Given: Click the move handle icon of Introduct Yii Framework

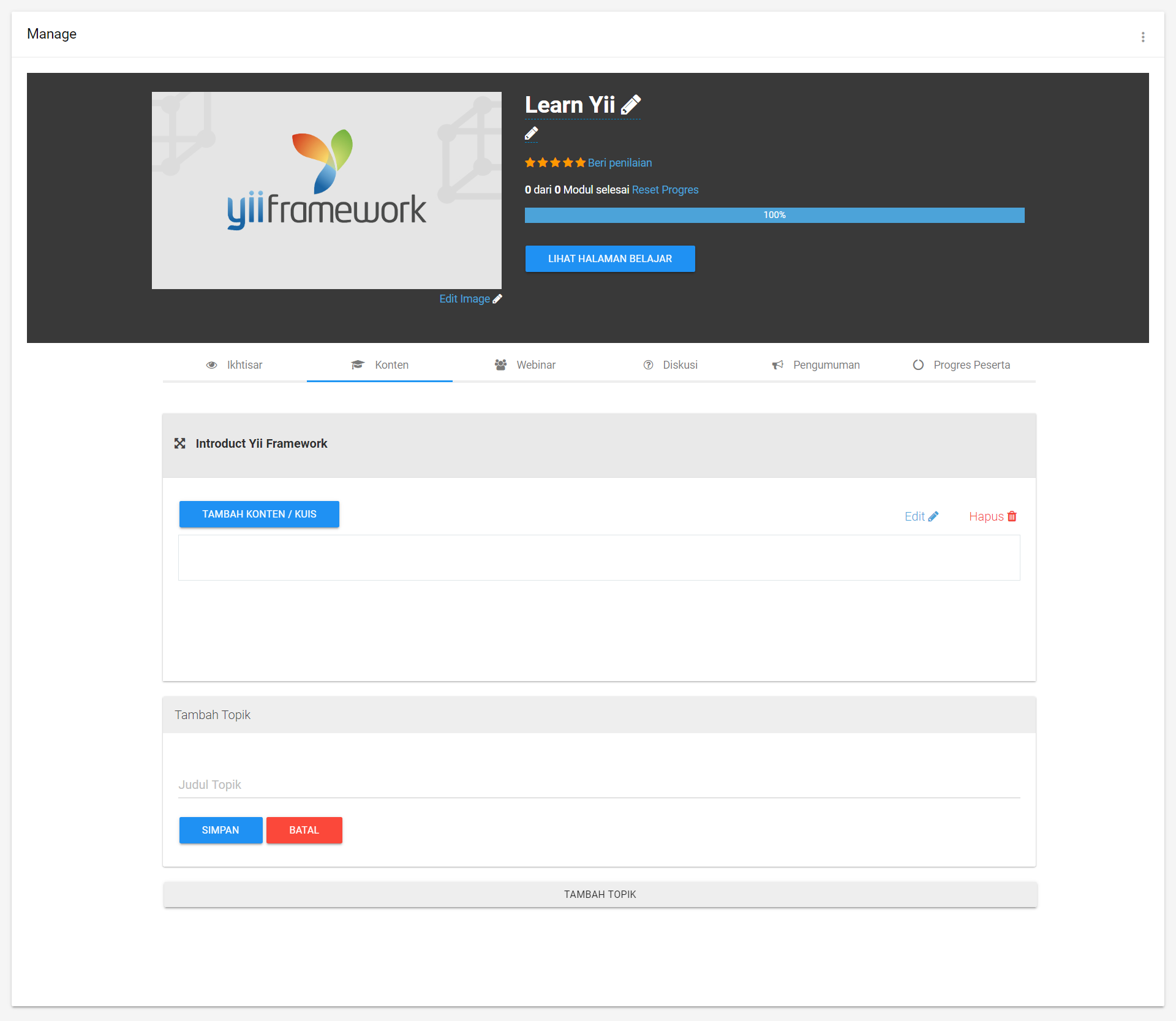Looking at the screenshot, I should click(179, 443).
